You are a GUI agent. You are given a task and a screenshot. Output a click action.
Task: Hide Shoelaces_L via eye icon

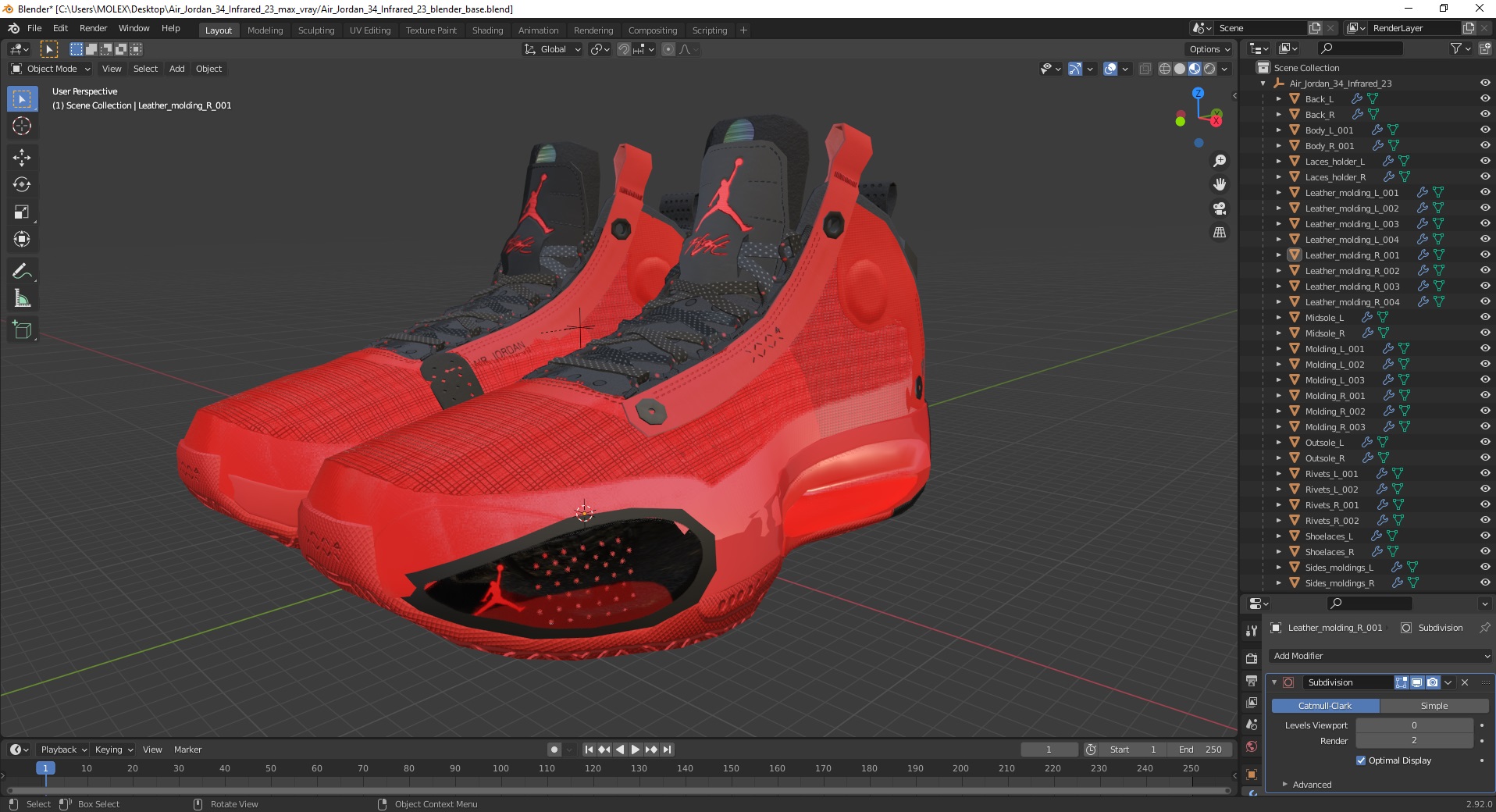(1485, 536)
